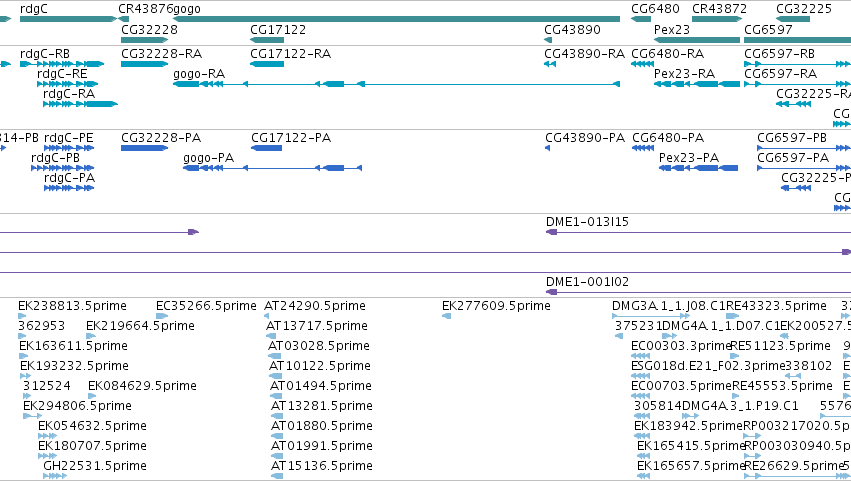Select the Pex23-PA protein feature
The width and height of the screenshot is (851, 481).
[x=698, y=168]
